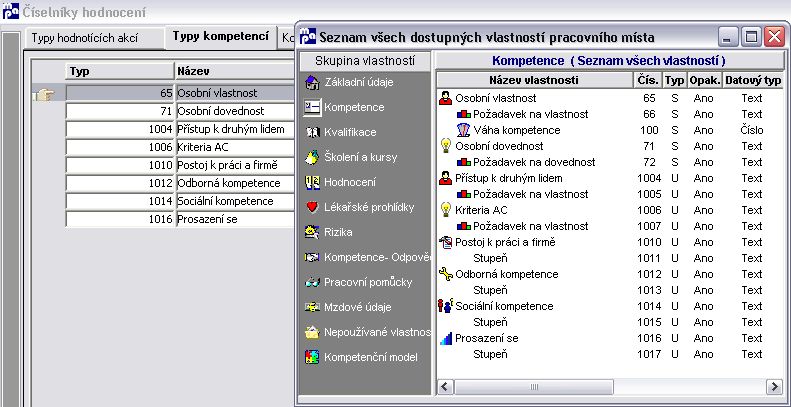Image resolution: width=791 pixels, height=407 pixels.
Task: Select Odborná kompetence cell in Číselníky table
Action: tap(235, 183)
